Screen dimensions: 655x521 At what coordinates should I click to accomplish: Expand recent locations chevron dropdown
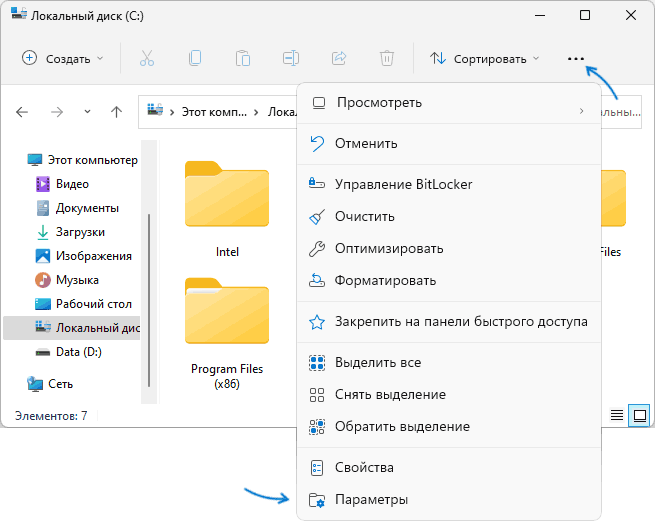point(87,112)
